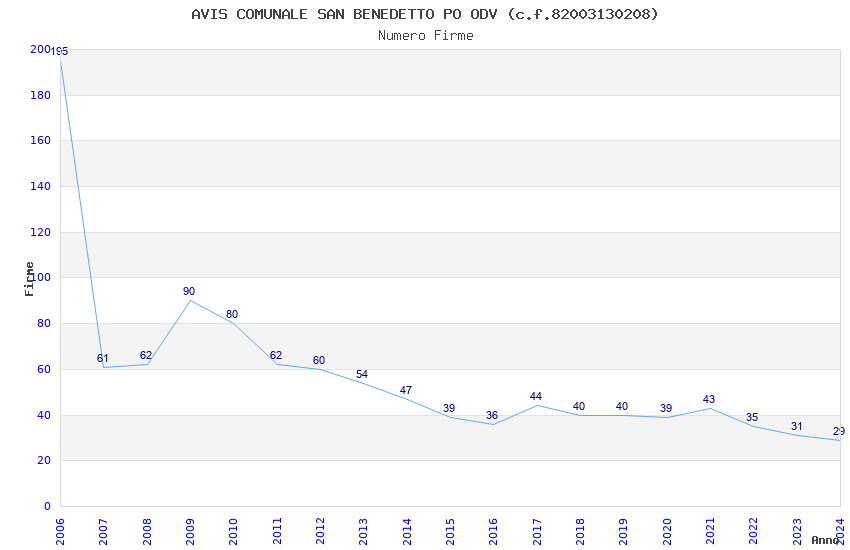Click the vertical axis title Firme
This screenshot has height=550, width=850.
tap(29, 279)
